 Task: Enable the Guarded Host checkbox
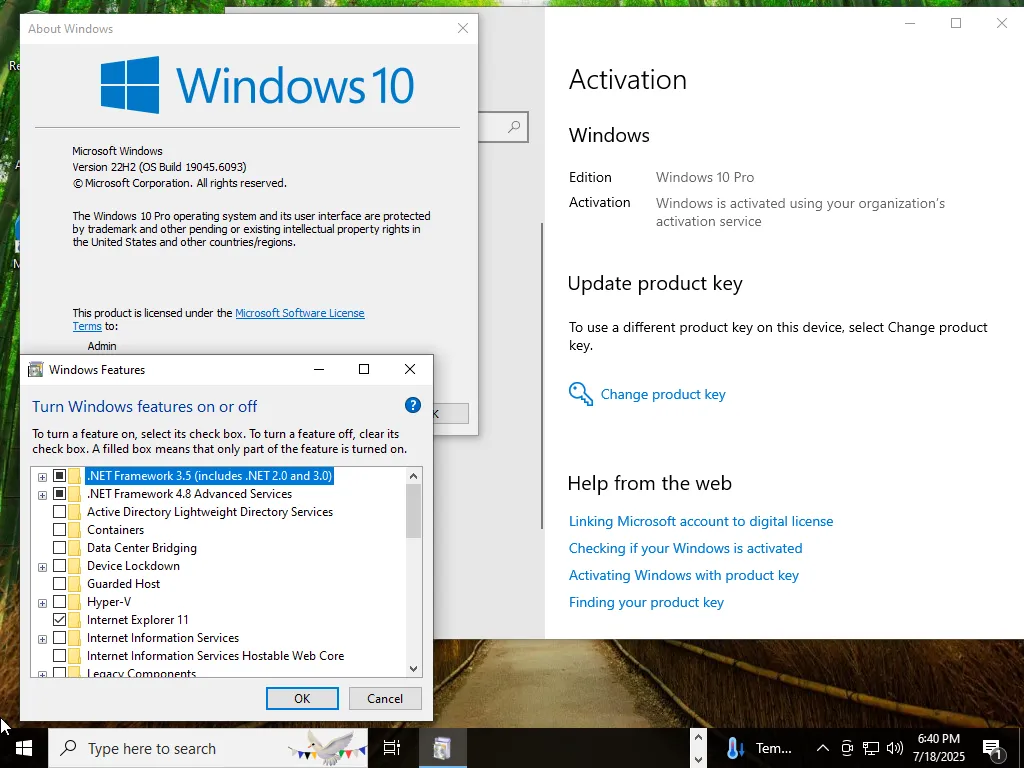59,584
